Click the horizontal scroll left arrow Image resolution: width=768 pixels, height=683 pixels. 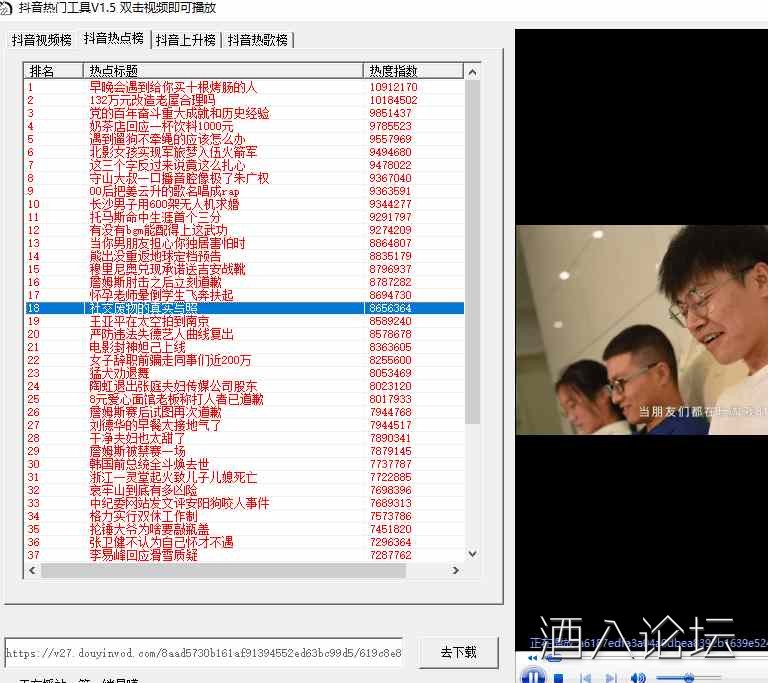click(x=32, y=570)
